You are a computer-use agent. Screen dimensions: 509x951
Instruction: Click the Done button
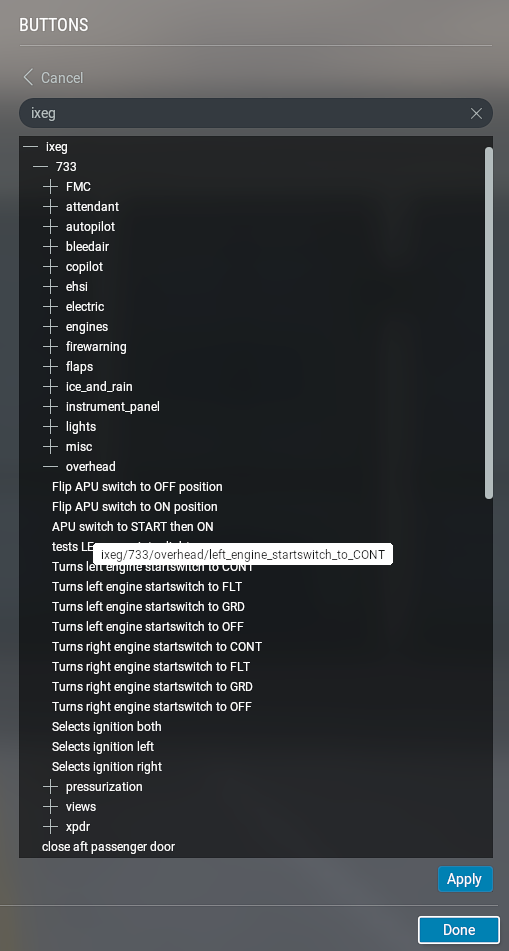[459, 930]
